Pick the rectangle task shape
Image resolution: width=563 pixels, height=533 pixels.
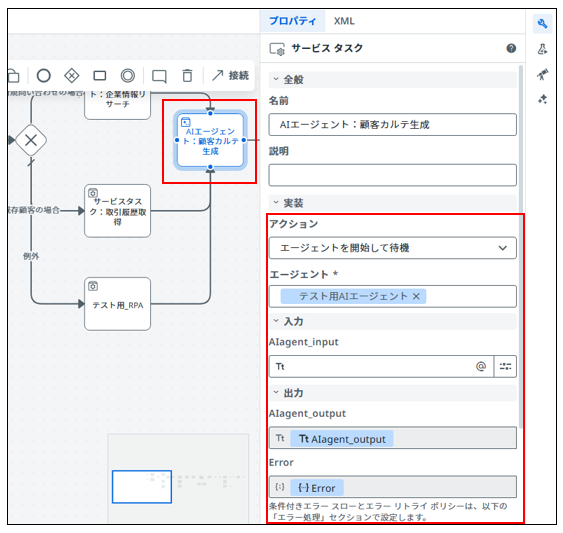point(99,76)
